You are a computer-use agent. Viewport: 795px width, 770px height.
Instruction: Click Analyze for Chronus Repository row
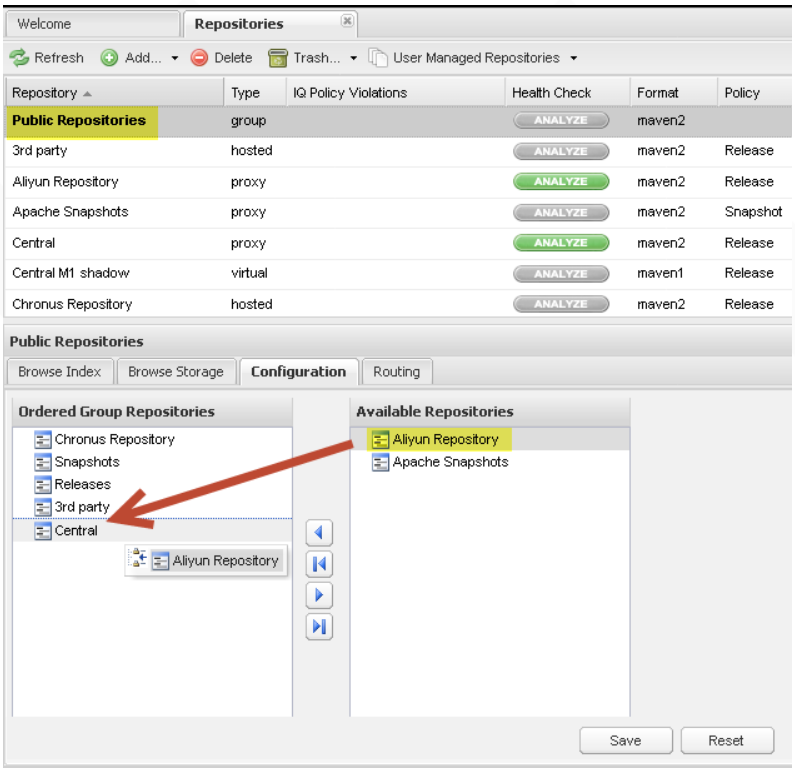[561, 304]
